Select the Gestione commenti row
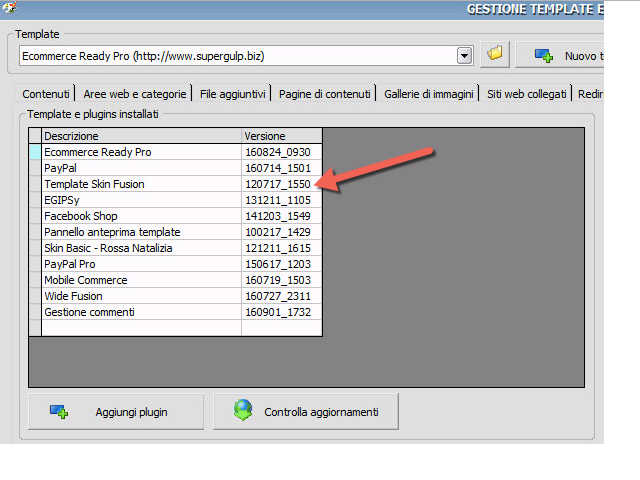 176,312
